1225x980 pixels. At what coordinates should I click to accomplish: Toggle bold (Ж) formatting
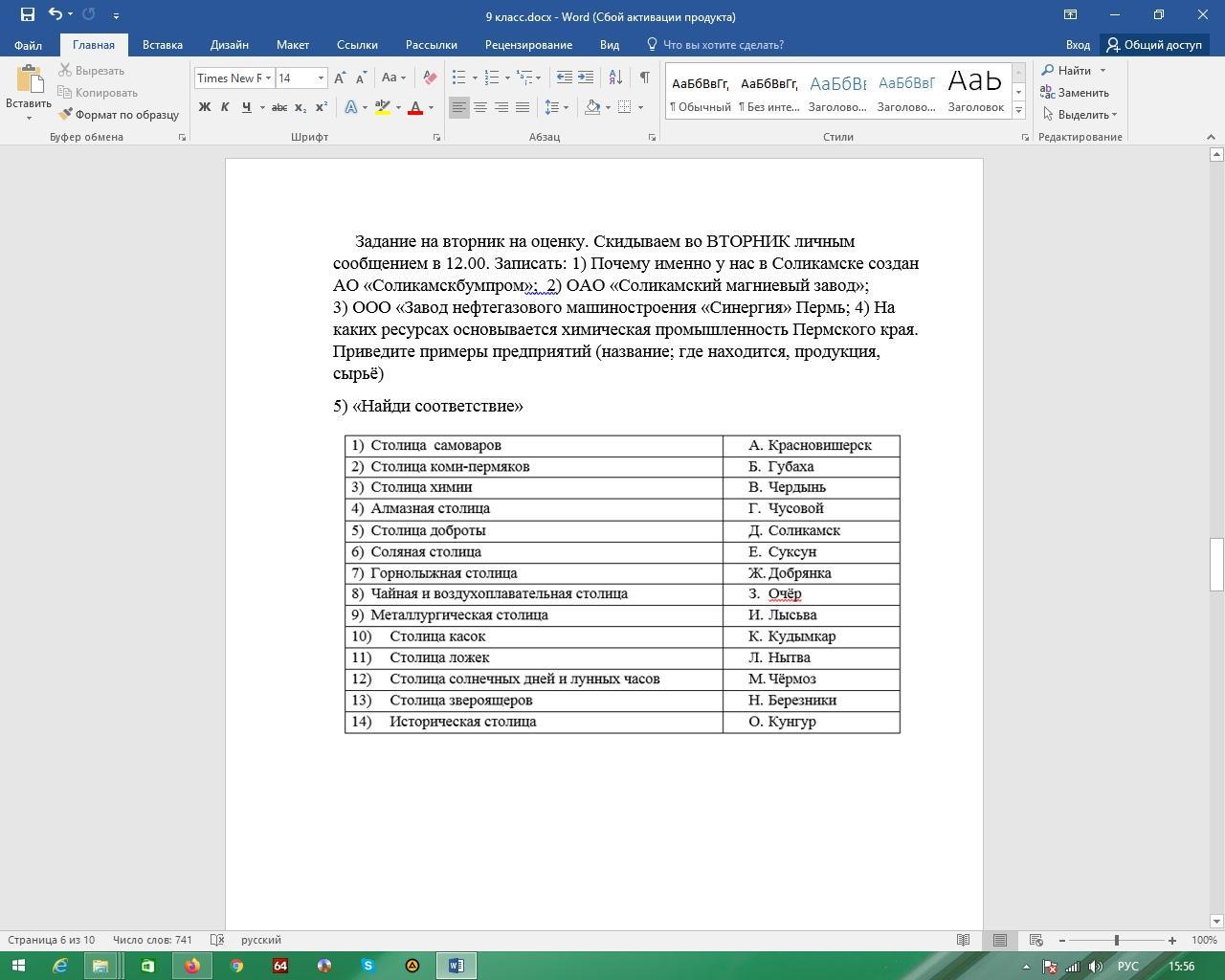[x=204, y=107]
